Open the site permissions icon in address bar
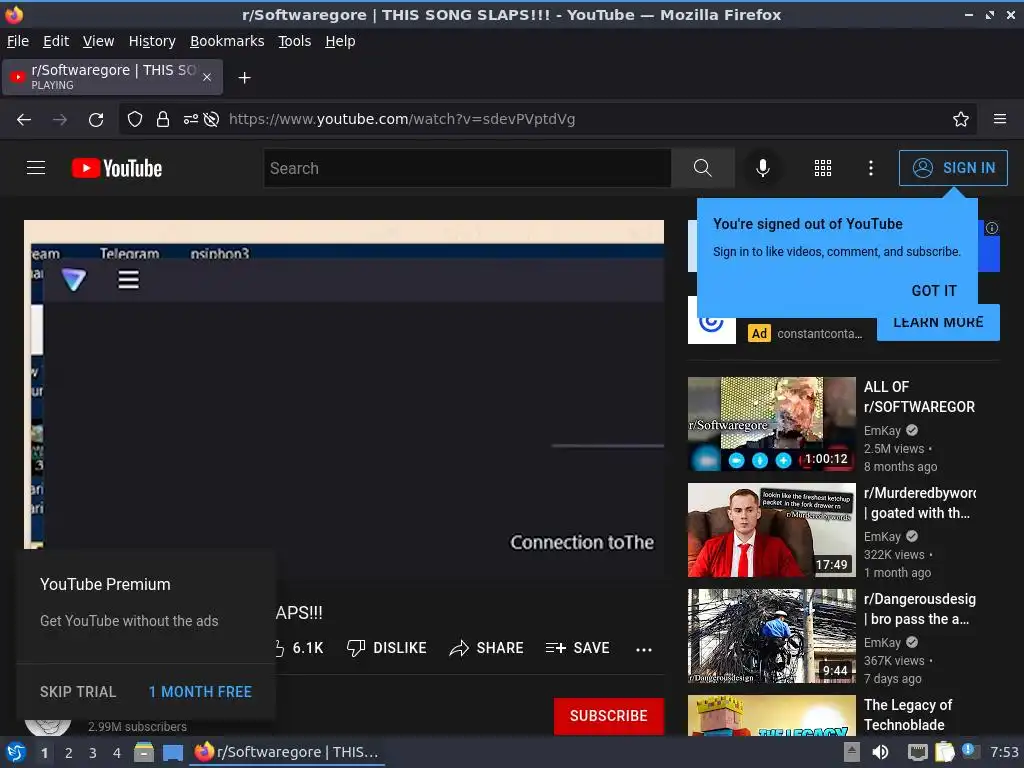 pos(190,119)
